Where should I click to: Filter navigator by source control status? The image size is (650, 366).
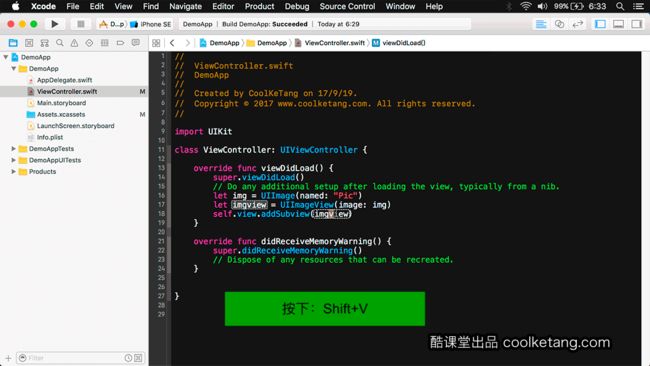138,358
